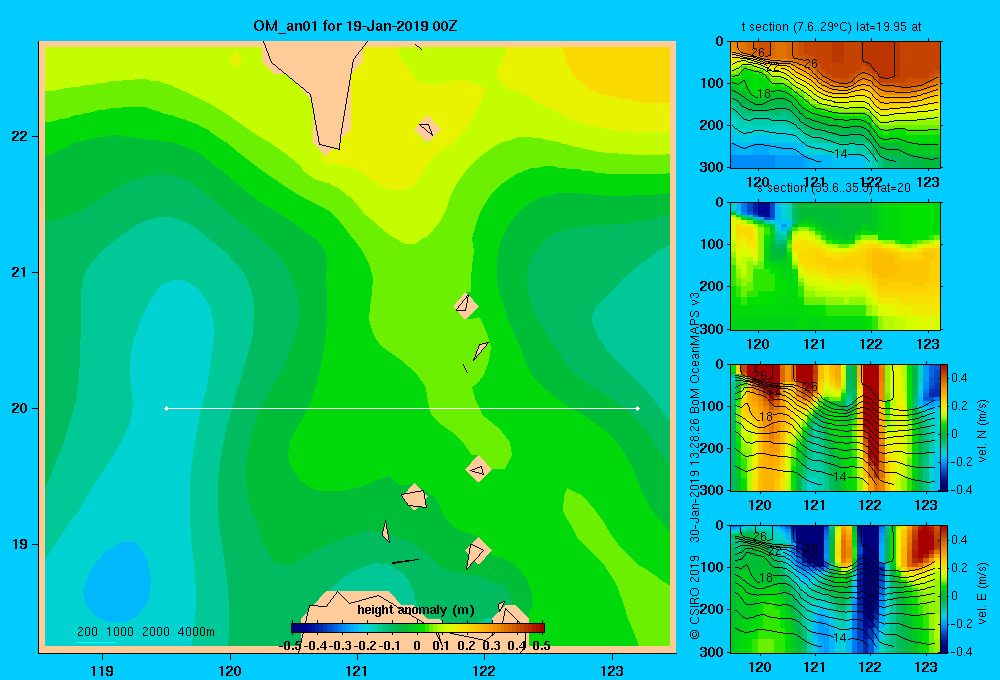Click the blue low-anomaly patch near 19N 119E
Image resolution: width=1000 pixels, height=680 pixels.
click(x=118, y=582)
